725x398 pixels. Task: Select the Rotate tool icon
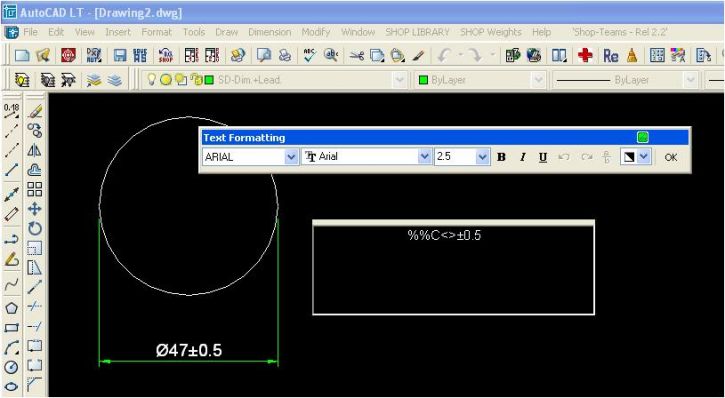[x=35, y=228]
